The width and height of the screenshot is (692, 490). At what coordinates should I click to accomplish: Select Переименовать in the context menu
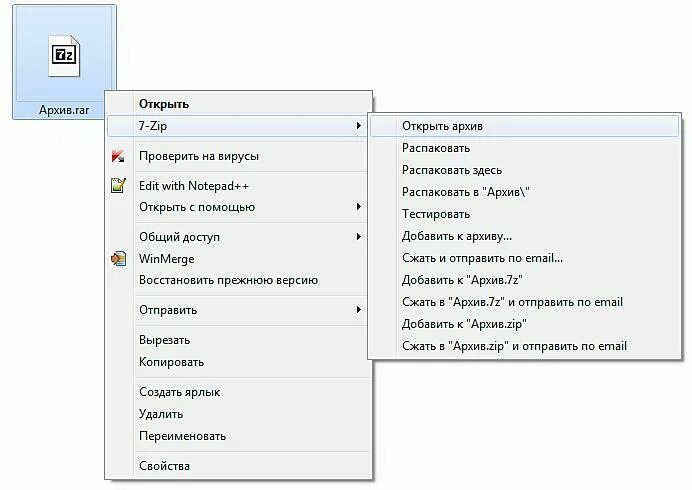pyautogui.click(x=182, y=436)
